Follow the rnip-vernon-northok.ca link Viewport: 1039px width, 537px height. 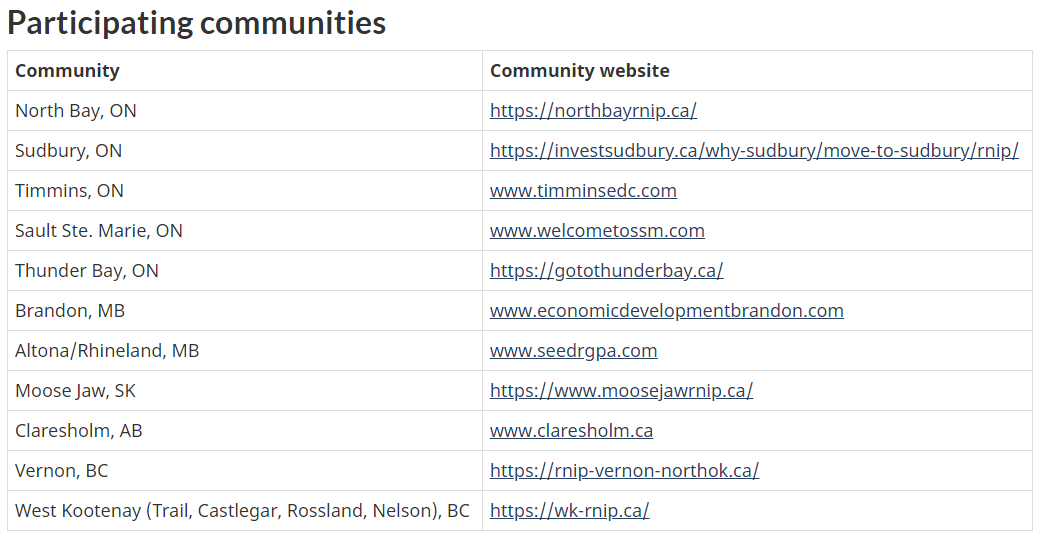pos(624,471)
